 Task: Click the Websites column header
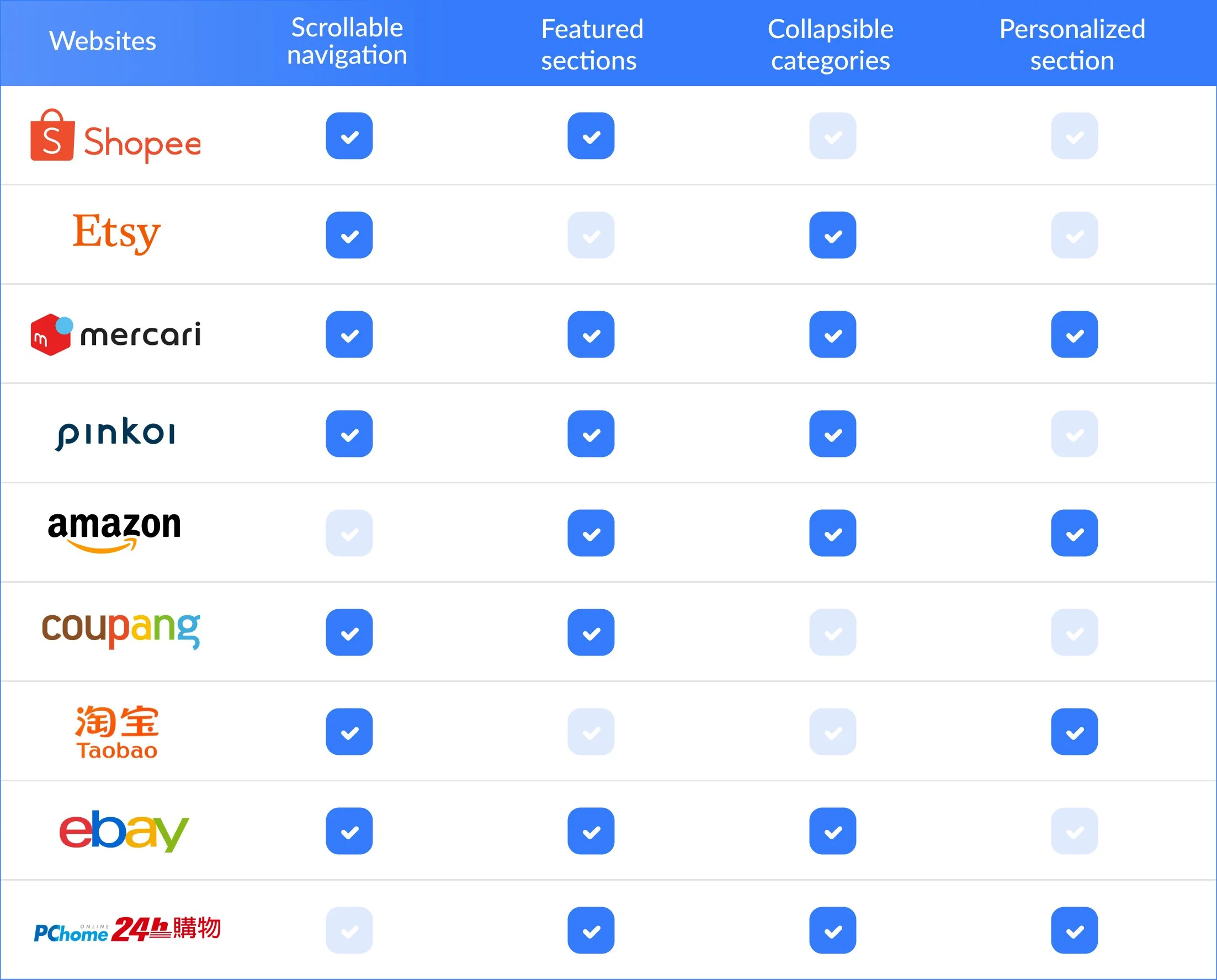click(x=103, y=41)
